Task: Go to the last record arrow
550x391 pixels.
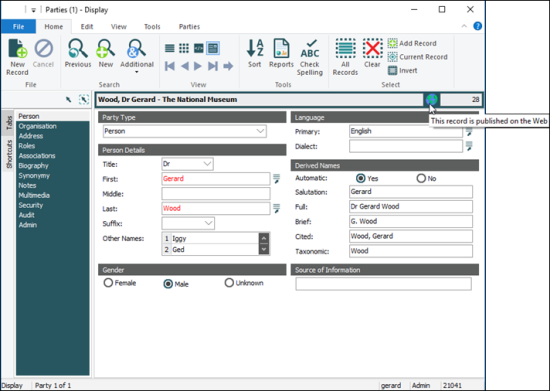Action: pyautogui.click(x=213, y=66)
